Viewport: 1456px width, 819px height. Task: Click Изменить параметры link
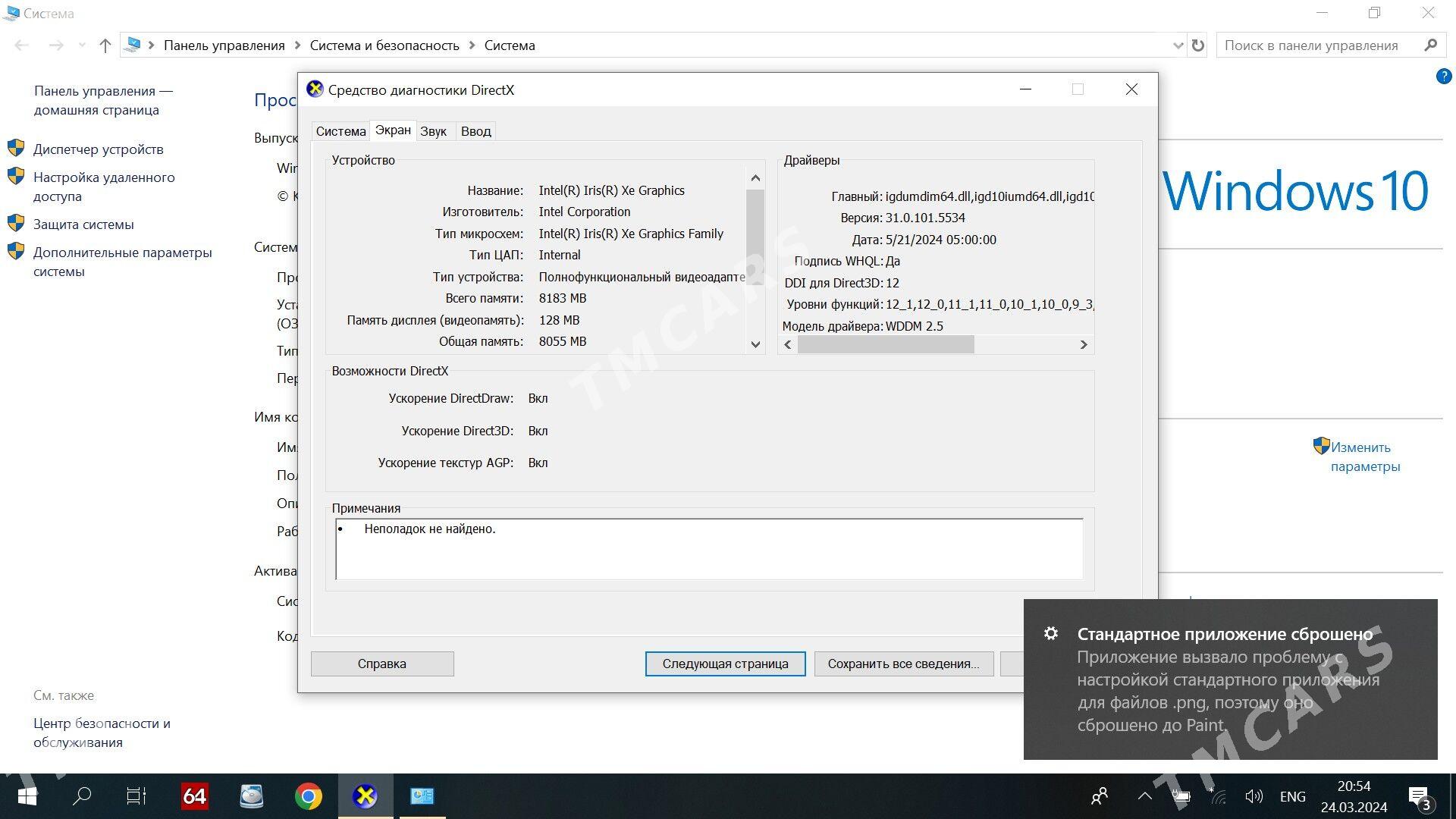click(1365, 457)
